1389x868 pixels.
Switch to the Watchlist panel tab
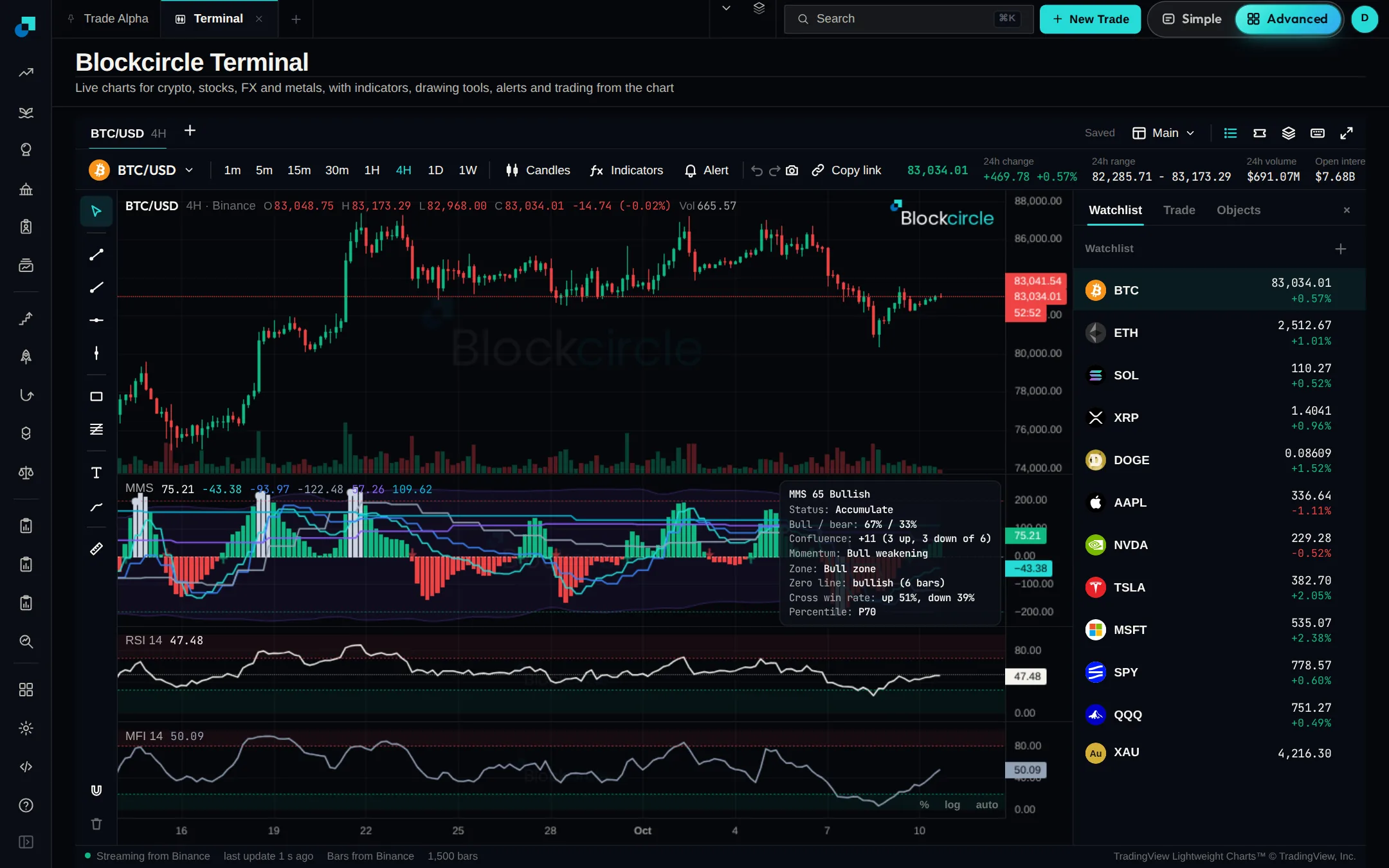tap(1115, 210)
